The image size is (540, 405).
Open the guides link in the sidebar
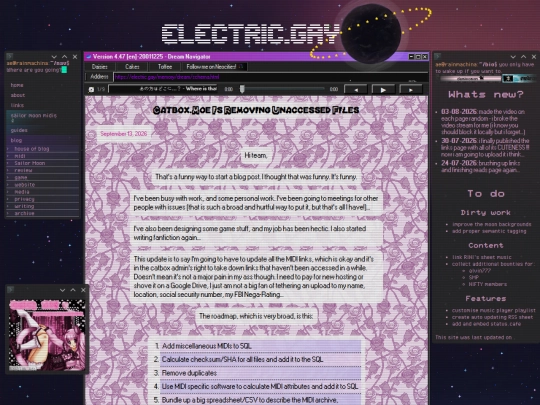[x=19, y=130]
